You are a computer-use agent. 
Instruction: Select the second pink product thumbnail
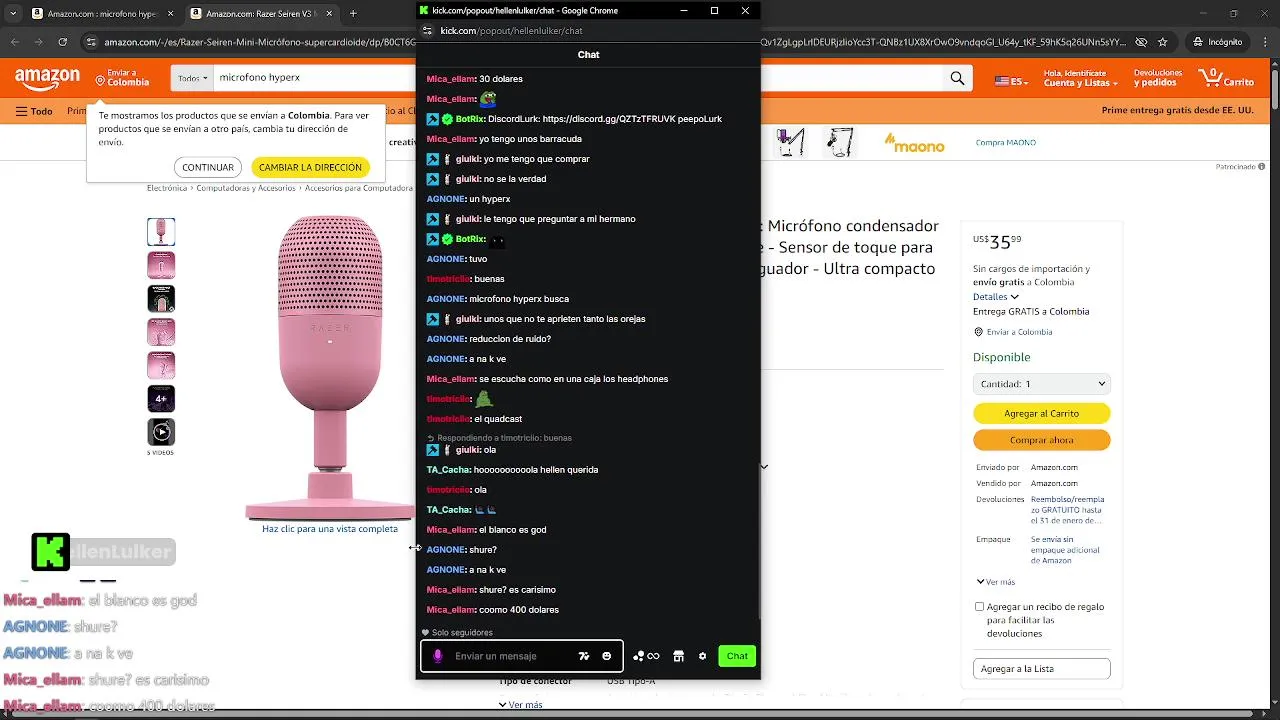[x=161, y=265]
